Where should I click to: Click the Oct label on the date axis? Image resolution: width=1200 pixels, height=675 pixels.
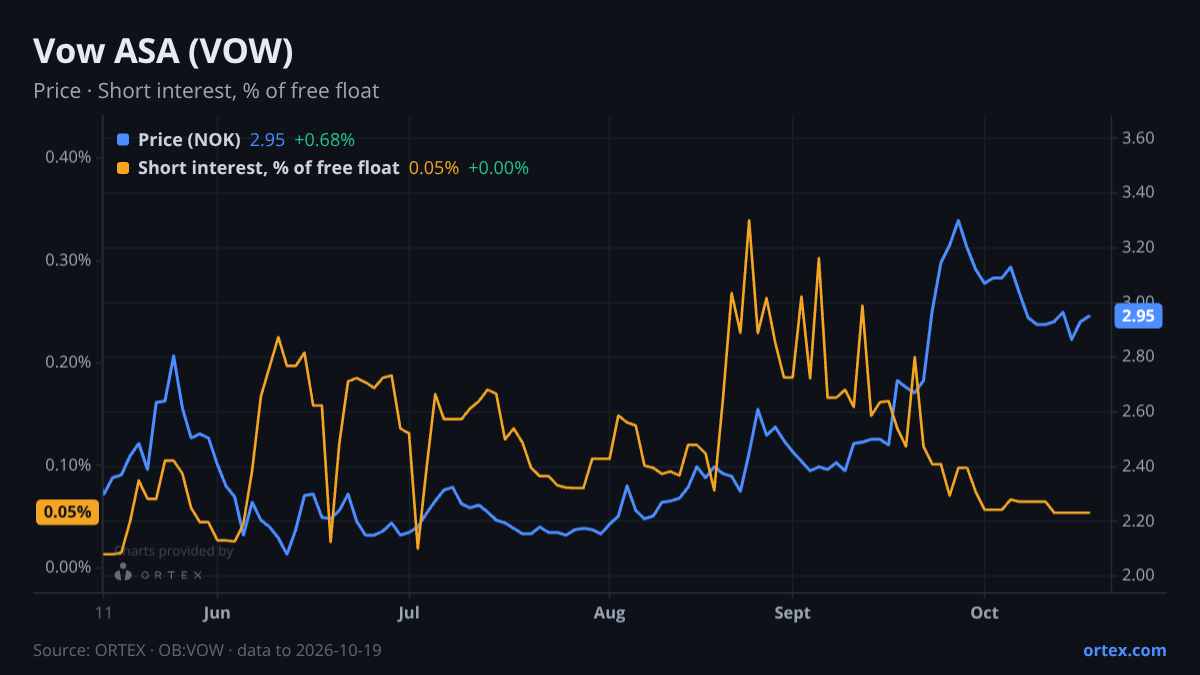click(x=985, y=613)
